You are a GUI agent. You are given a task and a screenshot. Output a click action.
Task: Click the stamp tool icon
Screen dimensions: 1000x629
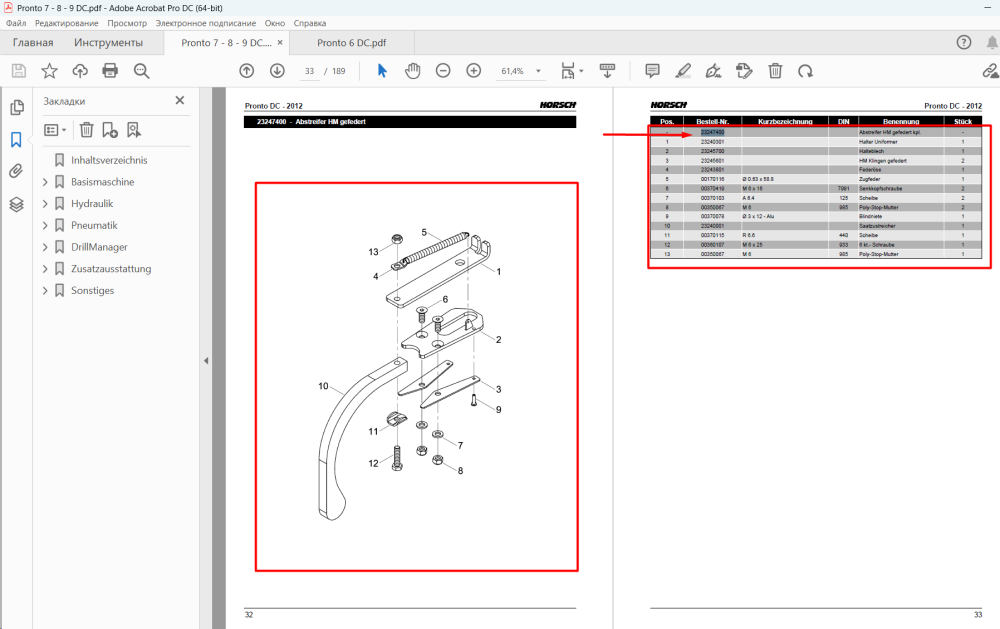744,71
